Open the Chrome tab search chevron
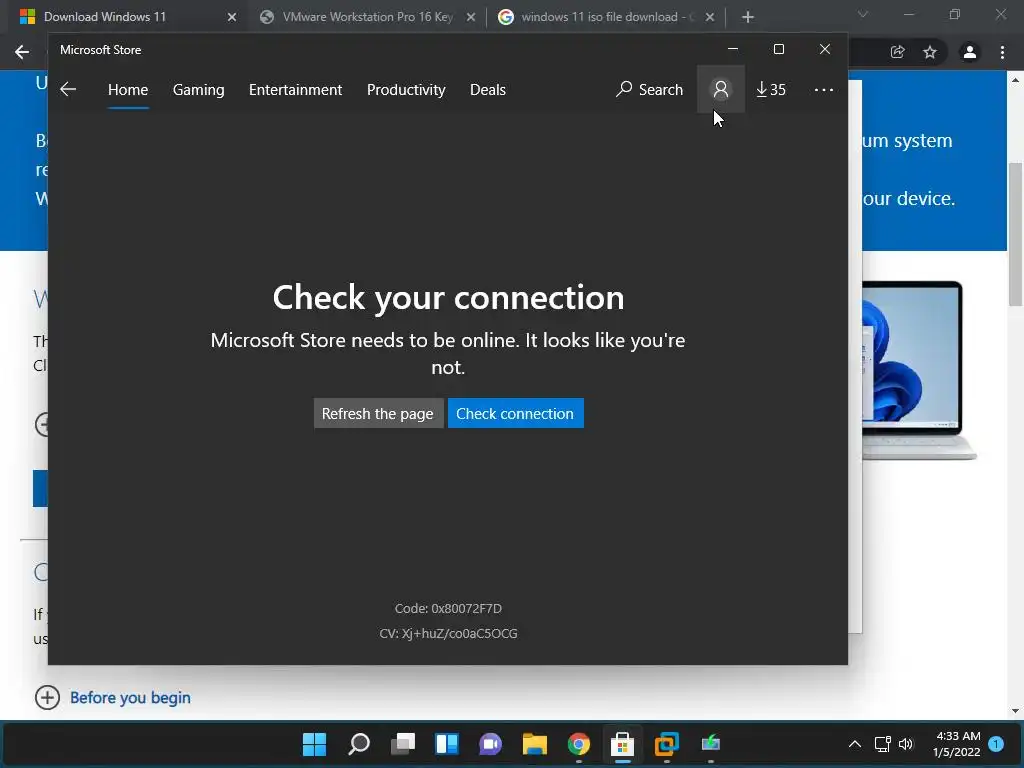 (x=863, y=14)
